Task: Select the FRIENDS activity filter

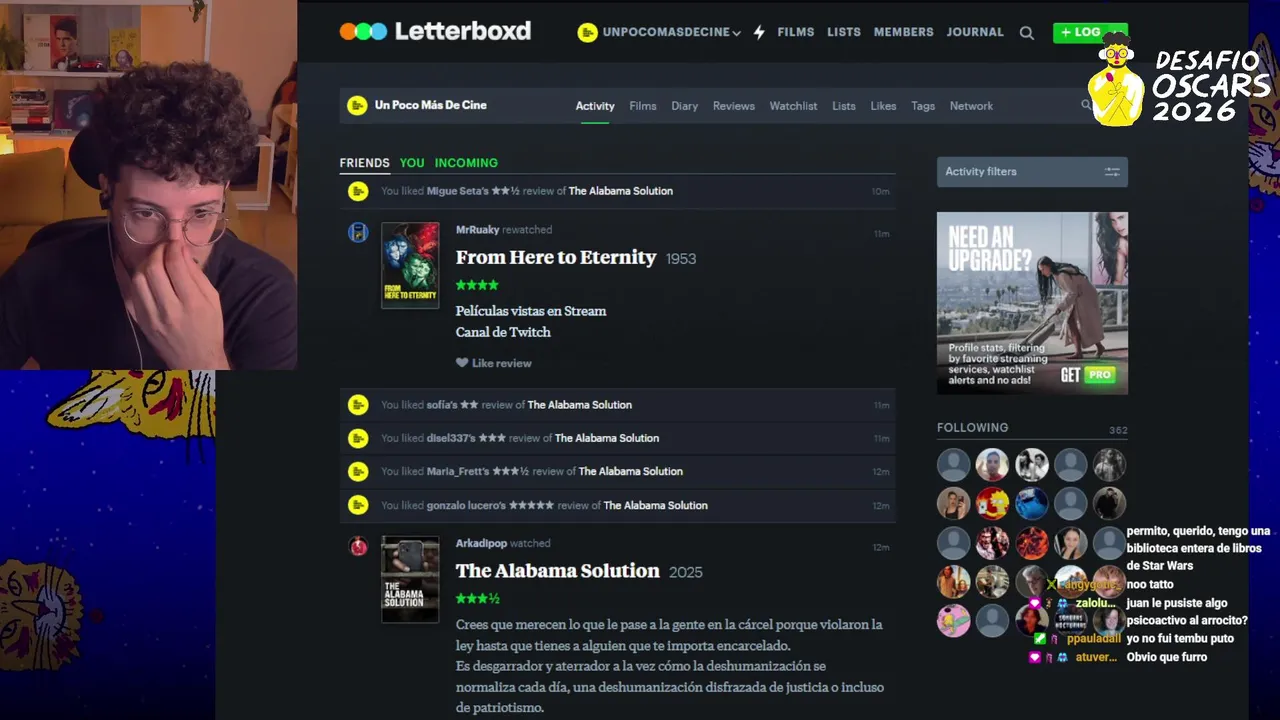Action: pos(364,163)
